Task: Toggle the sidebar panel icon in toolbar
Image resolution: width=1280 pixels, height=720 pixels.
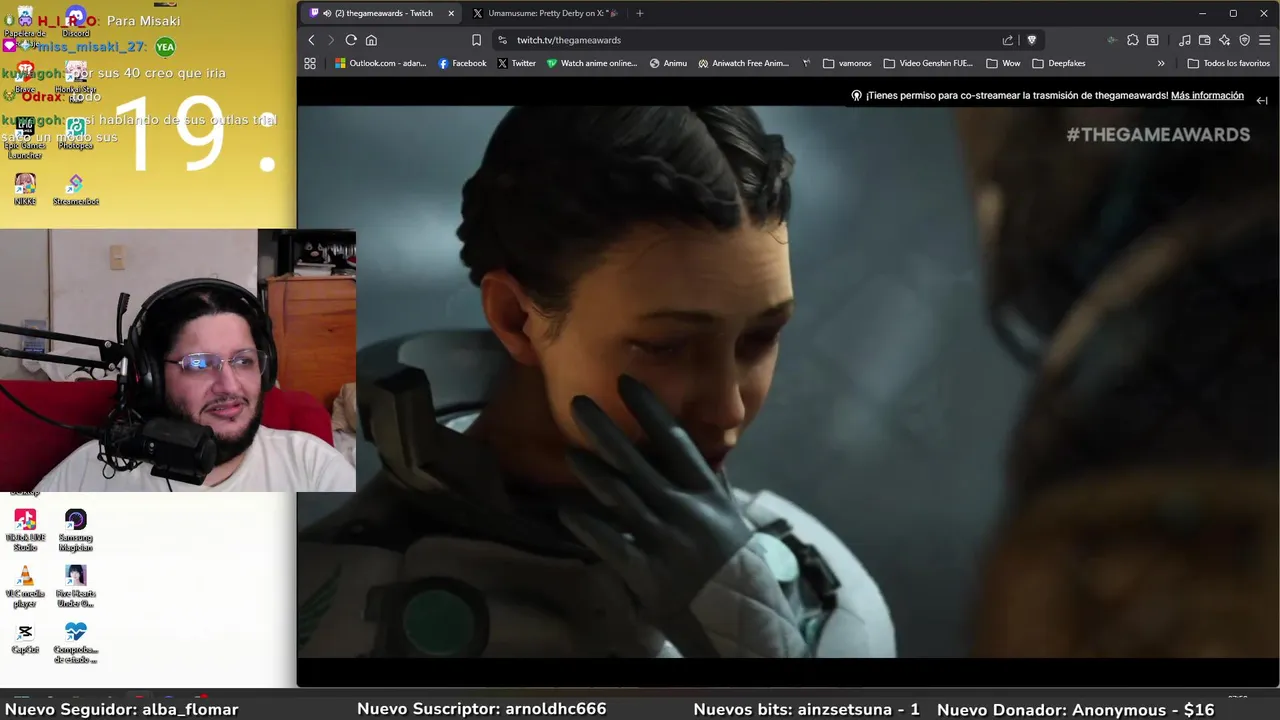Action: pos(1152,40)
